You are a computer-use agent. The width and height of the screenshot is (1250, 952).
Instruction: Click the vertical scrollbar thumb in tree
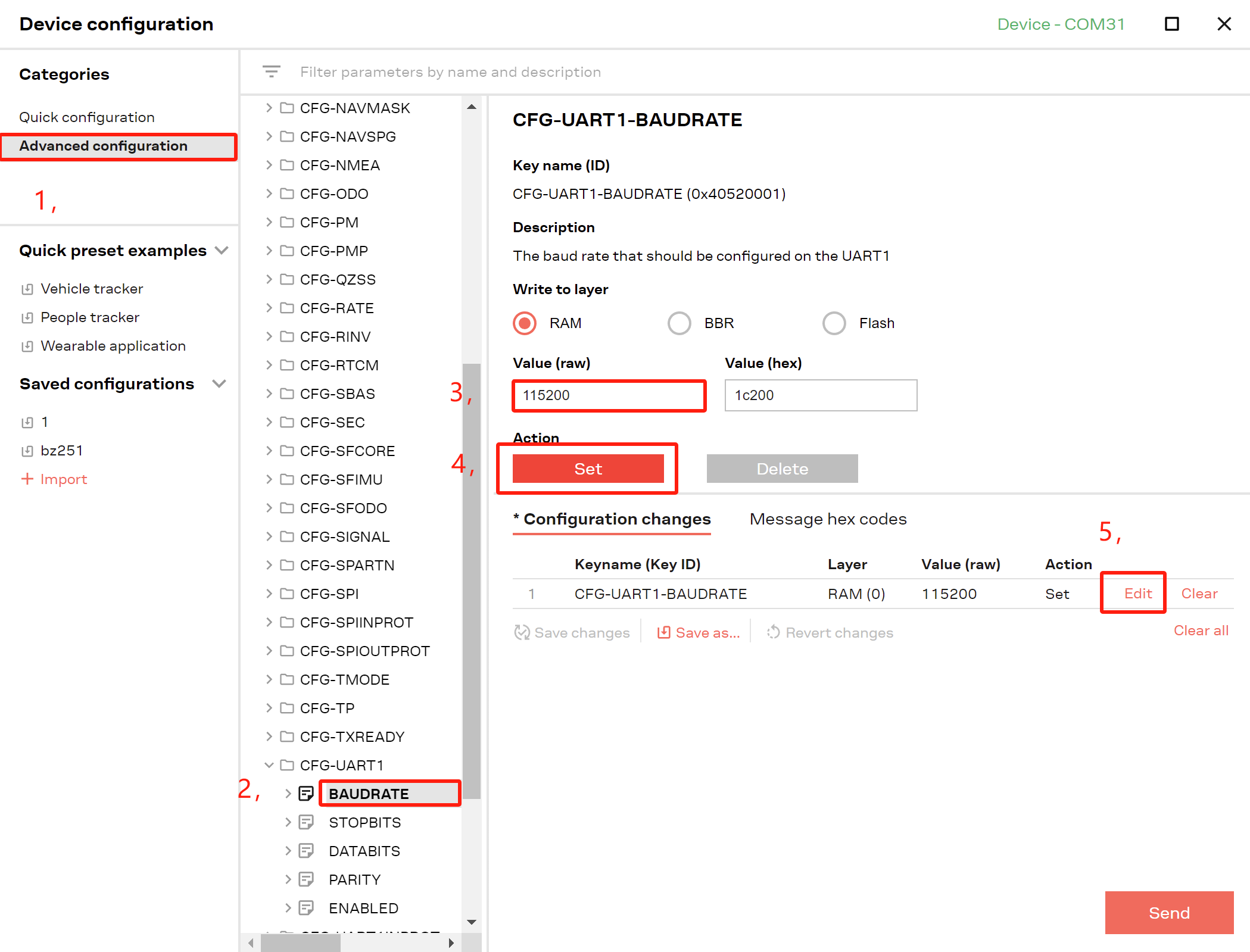pos(472,580)
